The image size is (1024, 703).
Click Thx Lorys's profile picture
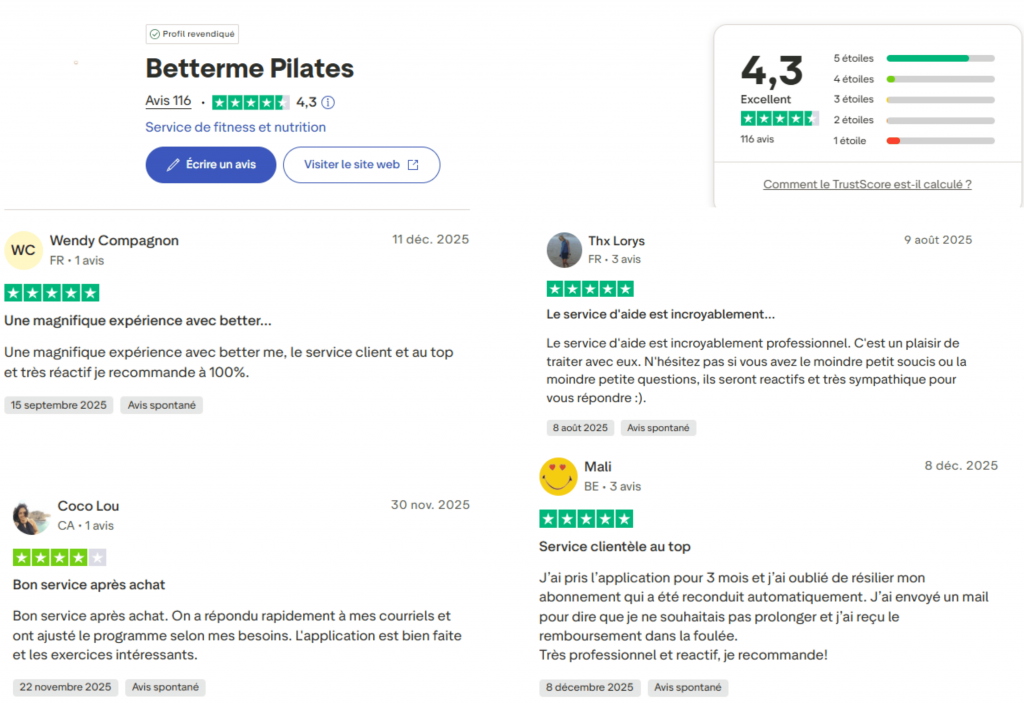[564, 250]
